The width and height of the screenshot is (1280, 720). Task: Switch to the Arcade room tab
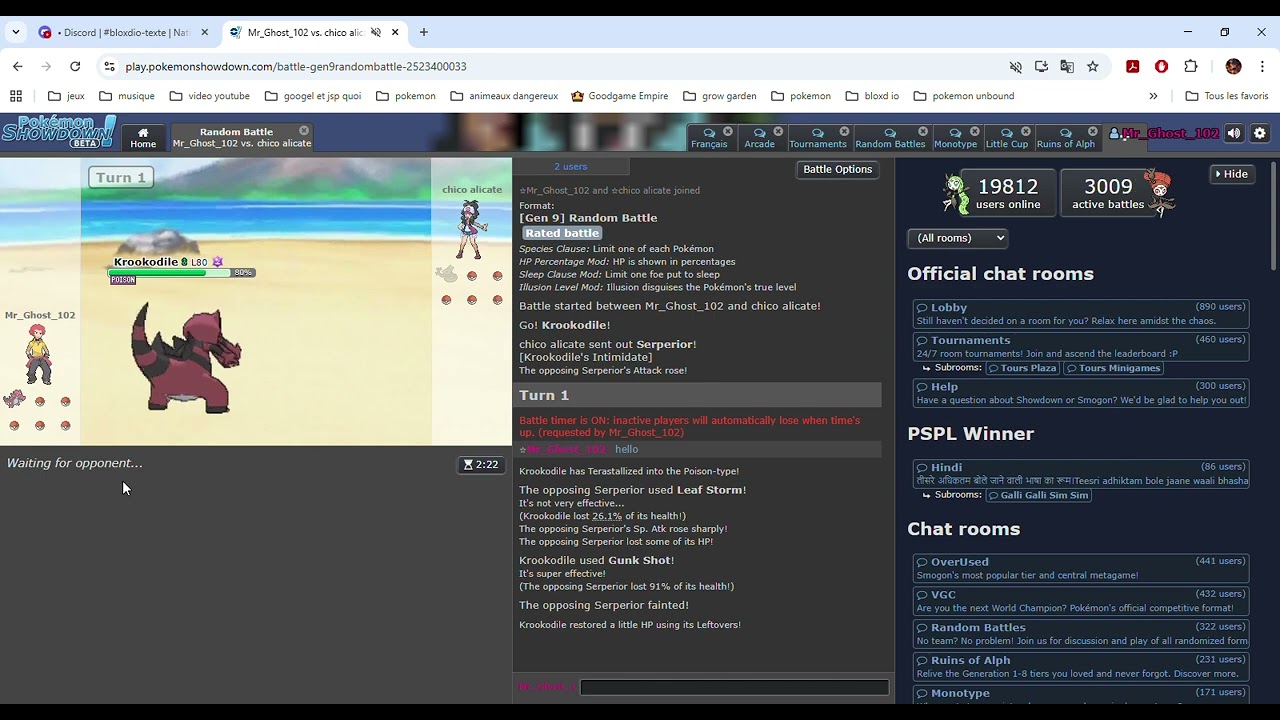759,138
